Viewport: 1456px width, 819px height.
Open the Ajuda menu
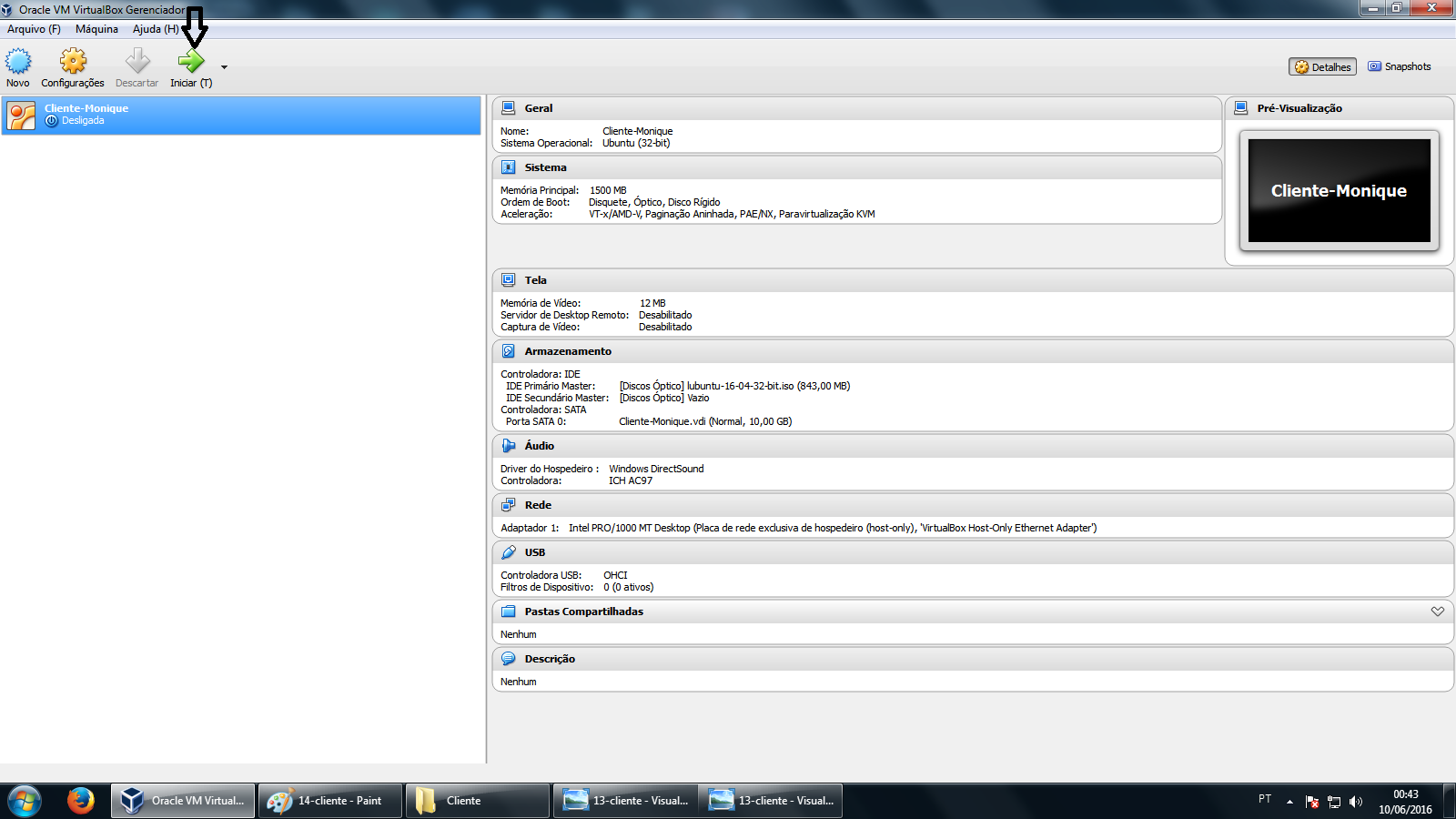156,29
